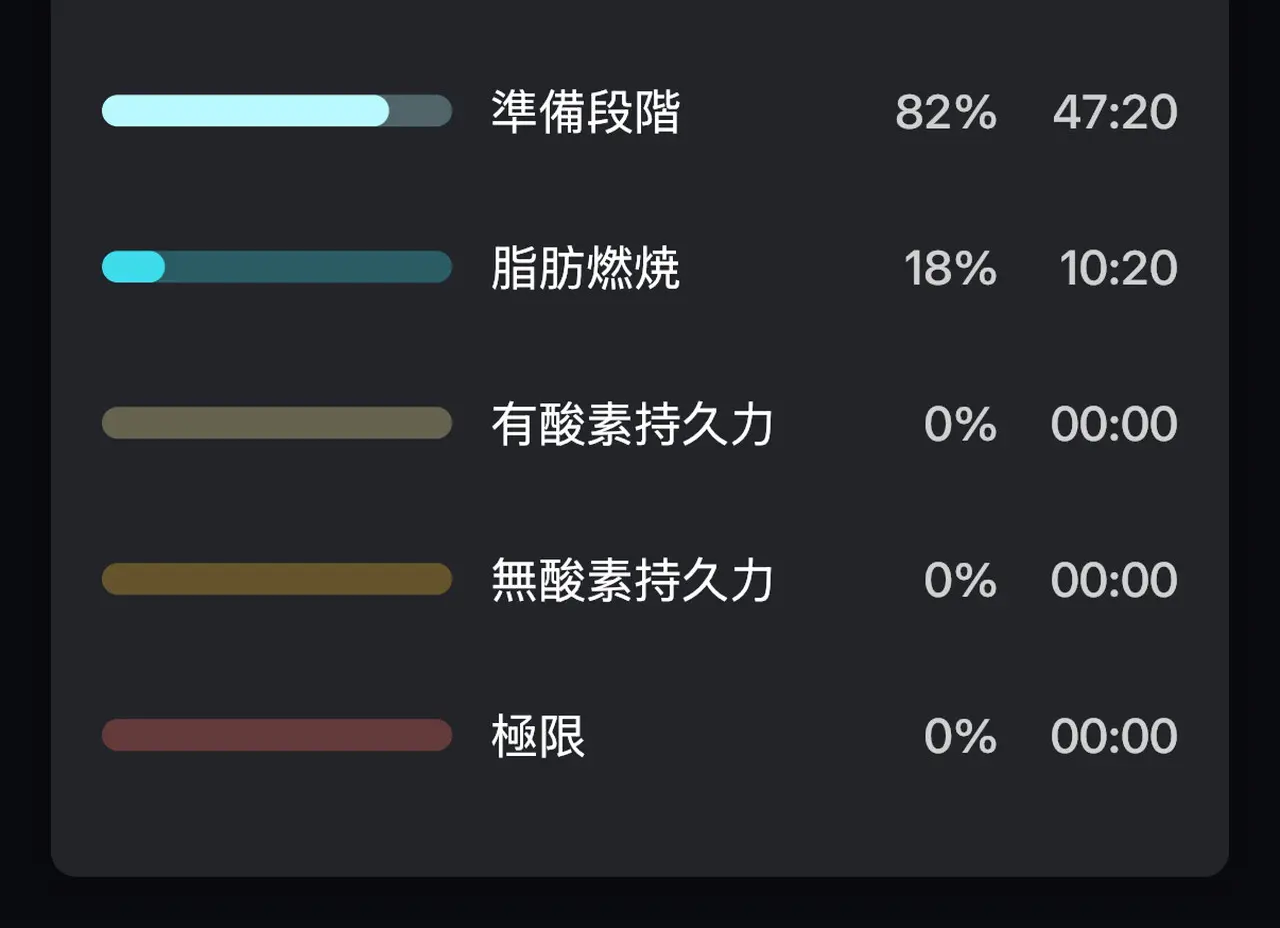Click the 無酸素持久力 progress bar
1280x928 pixels.
[x=277, y=579]
